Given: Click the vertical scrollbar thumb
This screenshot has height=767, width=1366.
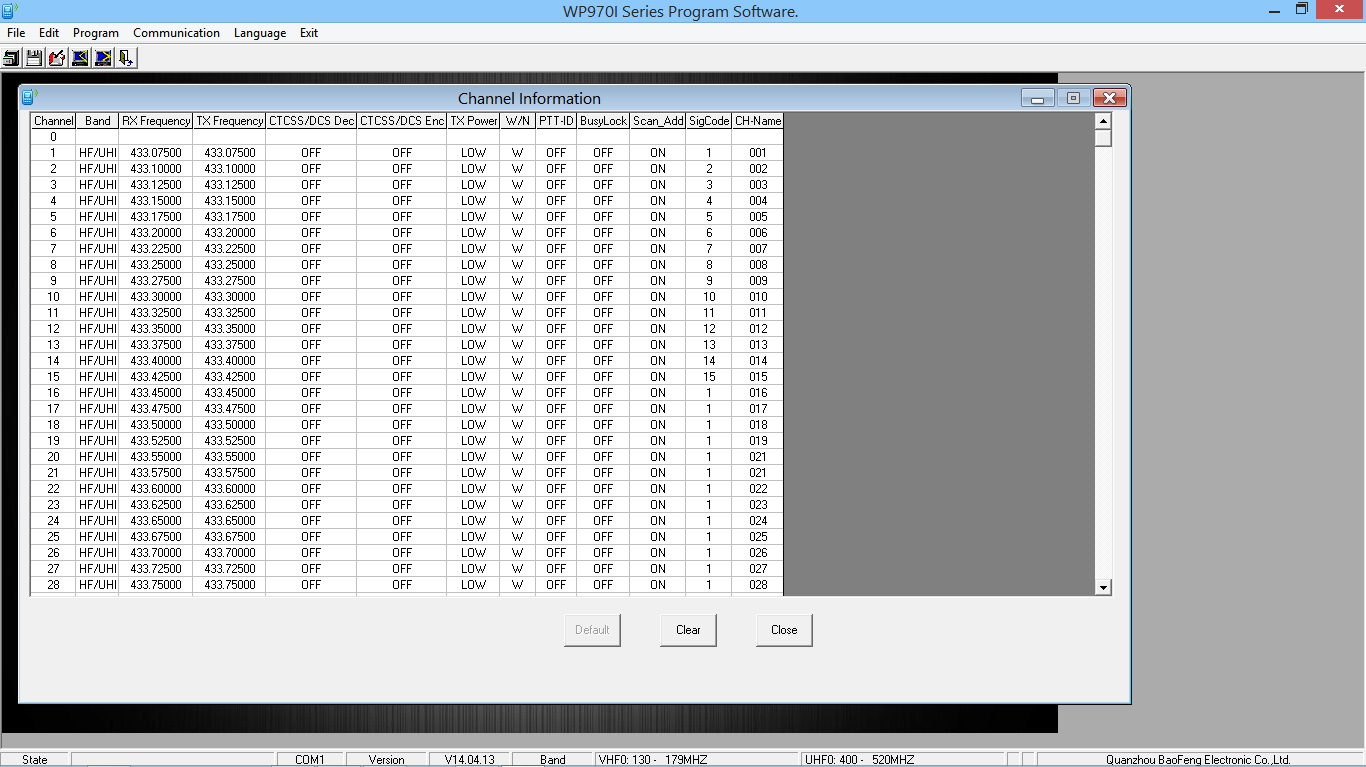Looking at the screenshot, I should point(1103,138).
